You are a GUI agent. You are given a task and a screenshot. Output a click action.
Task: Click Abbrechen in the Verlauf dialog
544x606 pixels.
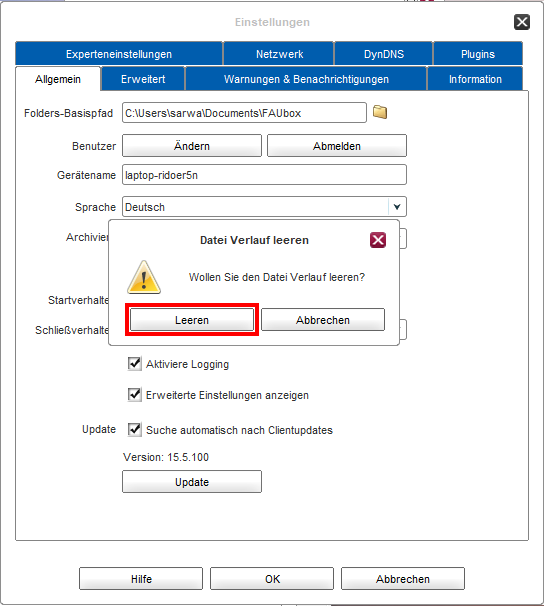[323, 320]
